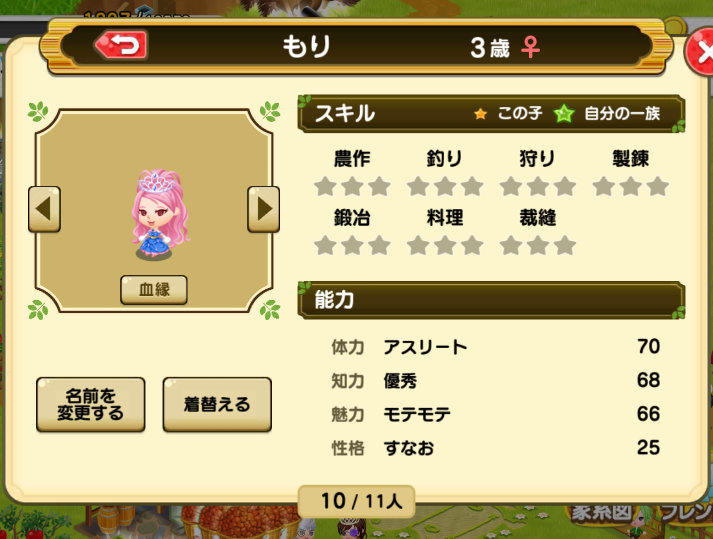Click the red back arrow button
Viewport: 713px width, 539px height.
121,45
